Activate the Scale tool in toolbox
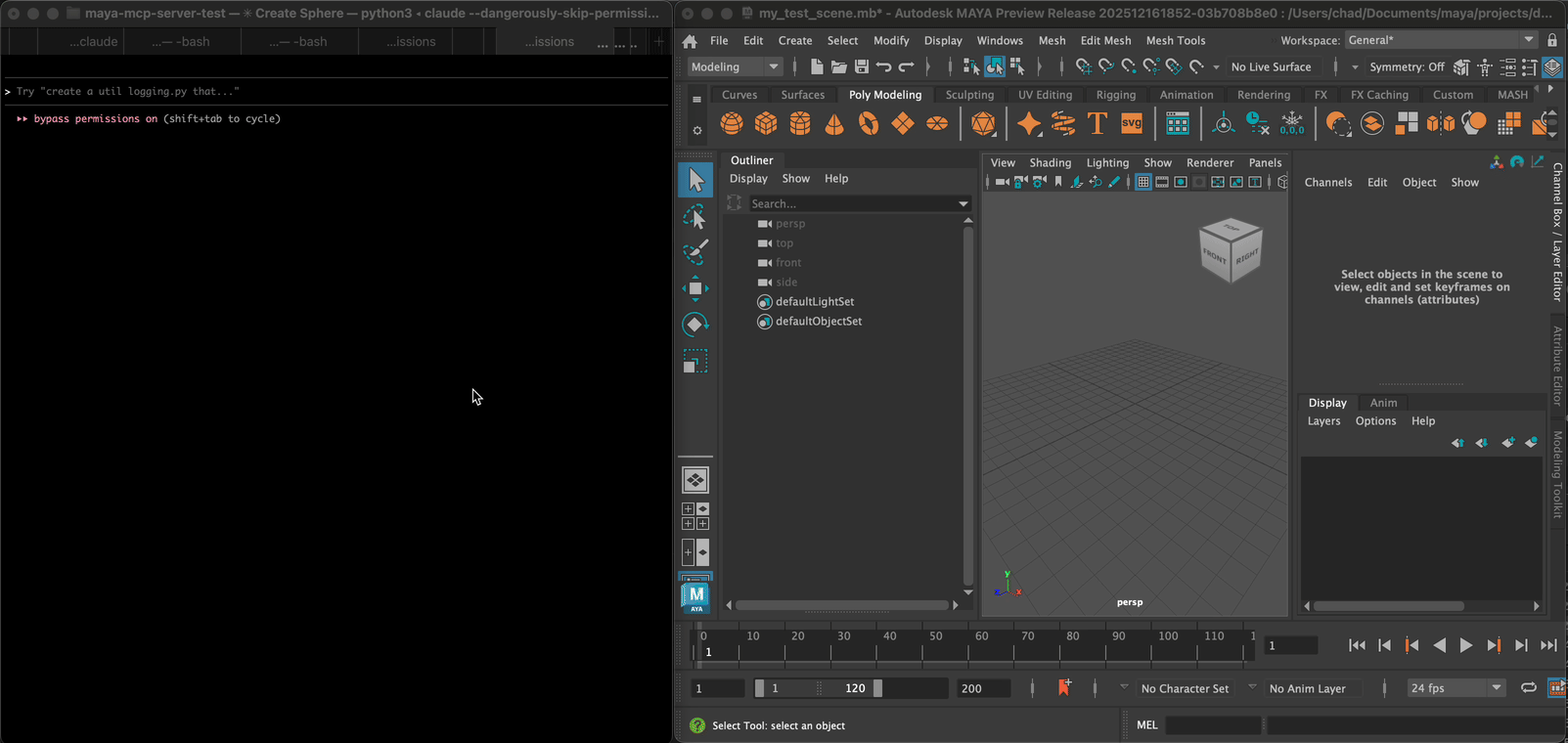This screenshot has width=1568, height=743. point(695,362)
